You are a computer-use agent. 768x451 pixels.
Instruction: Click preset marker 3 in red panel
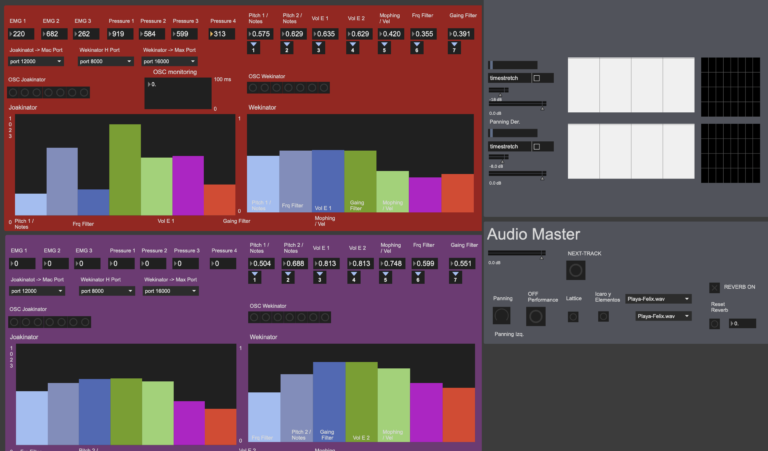coord(318,47)
